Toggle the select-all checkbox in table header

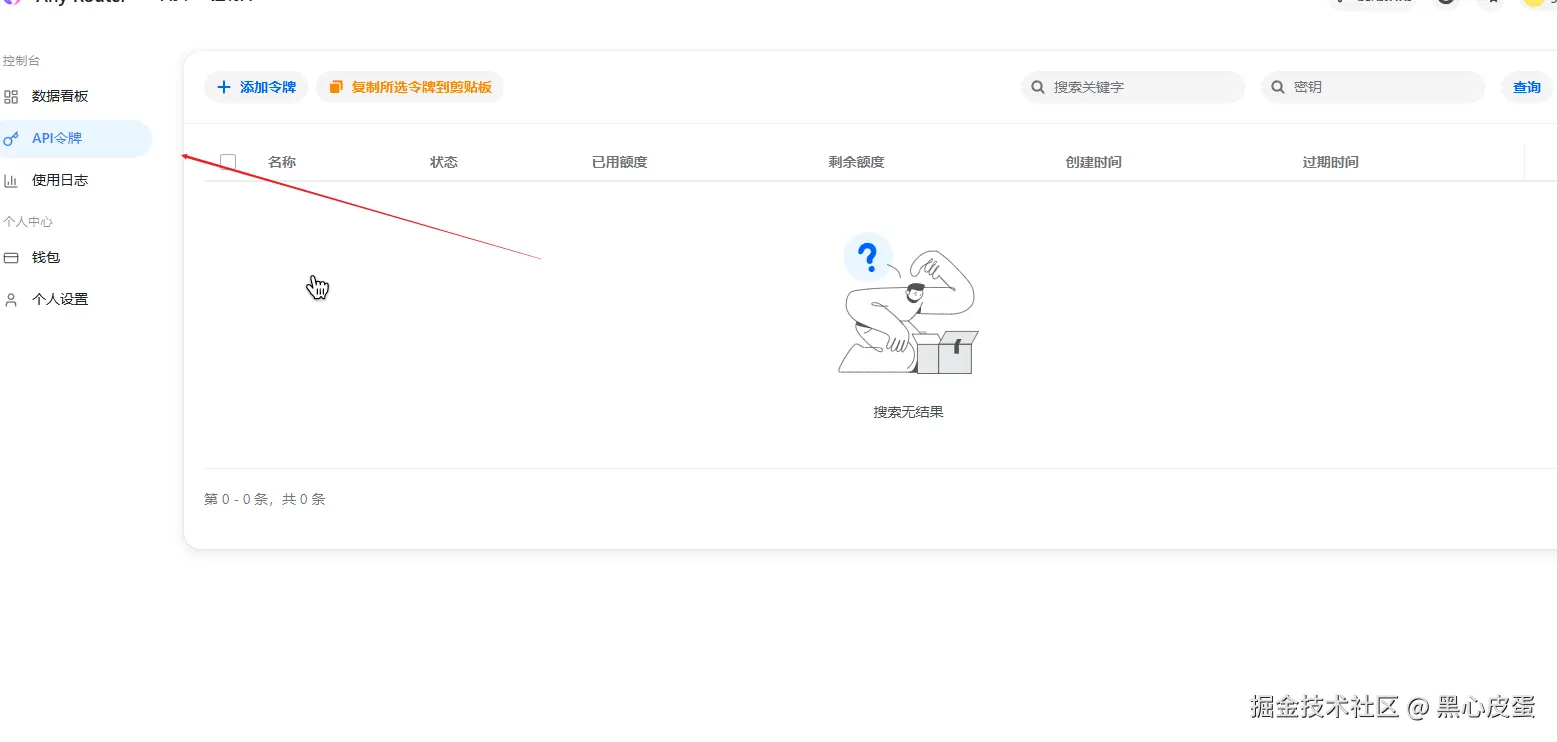[x=228, y=162]
